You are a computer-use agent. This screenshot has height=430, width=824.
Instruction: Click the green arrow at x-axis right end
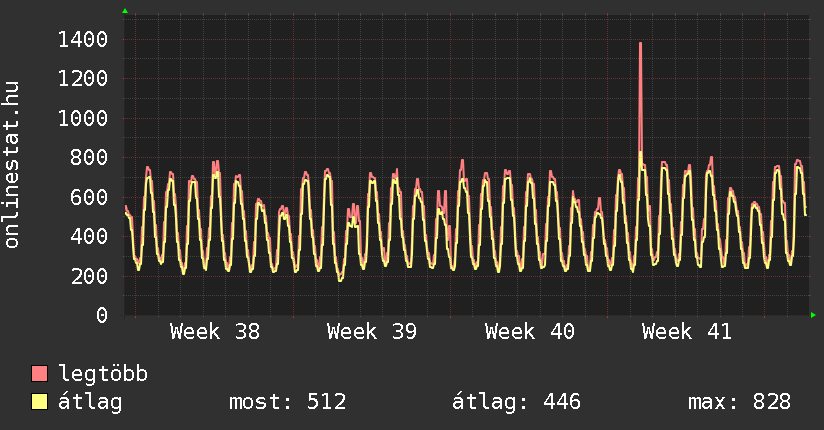click(813, 315)
